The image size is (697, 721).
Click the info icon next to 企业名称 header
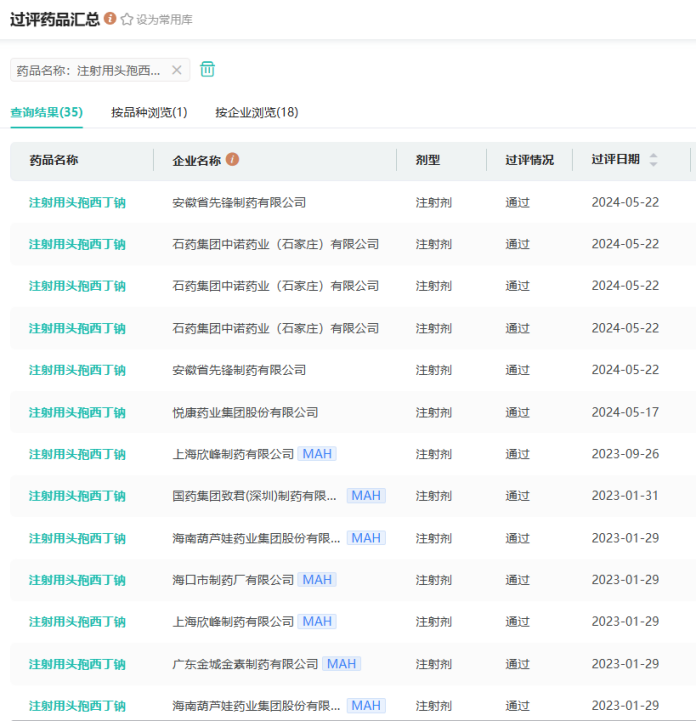(x=233, y=160)
